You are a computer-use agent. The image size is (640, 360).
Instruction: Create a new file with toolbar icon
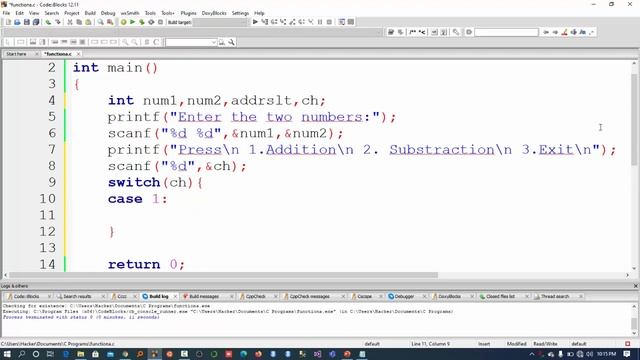click(8, 22)
